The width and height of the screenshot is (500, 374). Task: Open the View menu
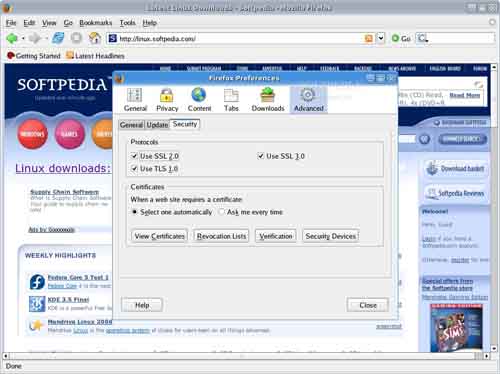[49, 23]
